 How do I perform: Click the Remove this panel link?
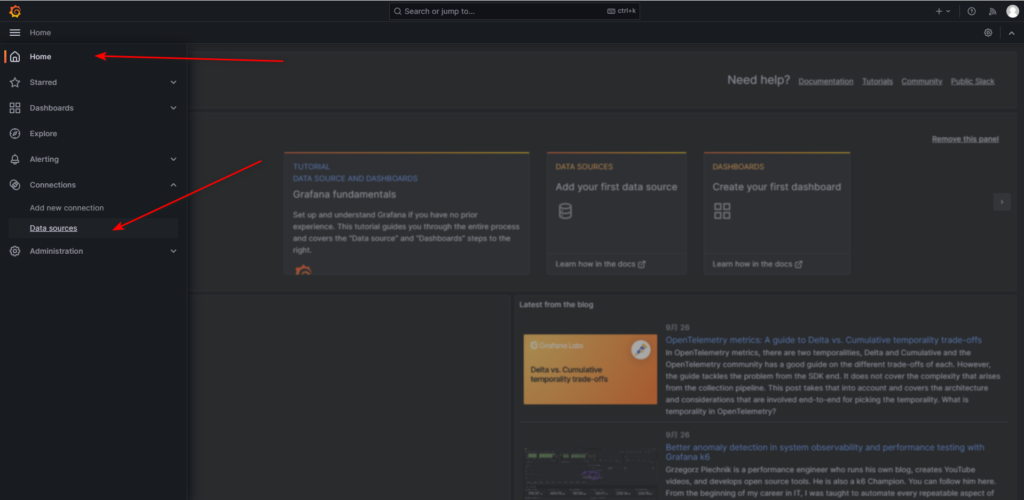(x=963, y=139)
